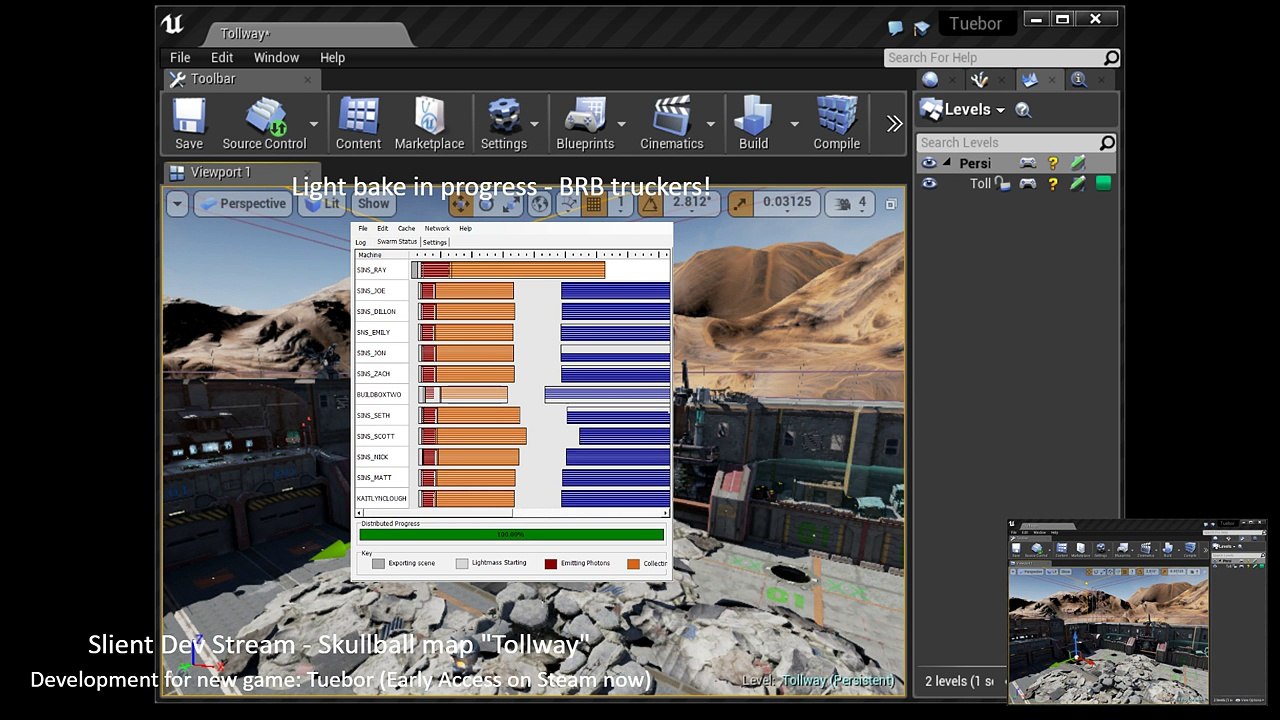Viewport: 1280px width, 720px height.
Task: Switch to the Levels panel tab
Action: click(1040, 80)
